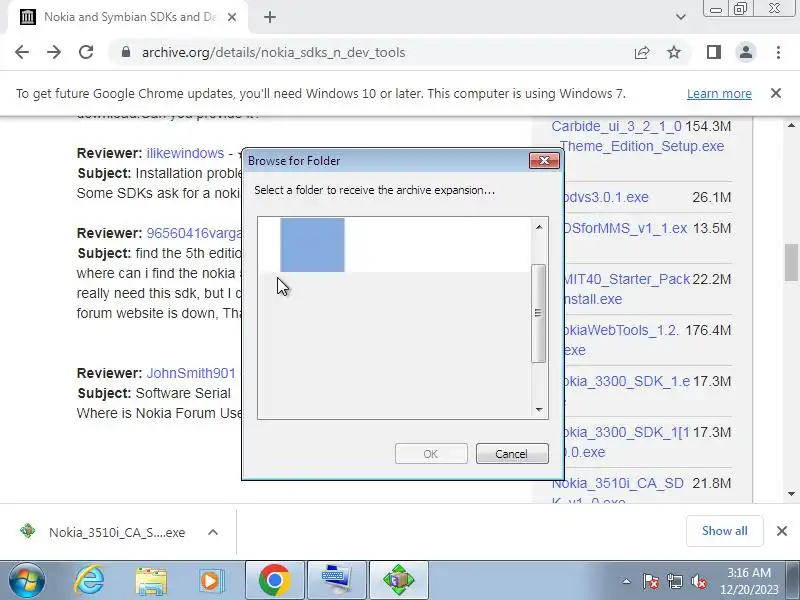The image size is (800, 600).
Task: Download NokiaWebTools_1.2 exe
Action: click(620, 340)
